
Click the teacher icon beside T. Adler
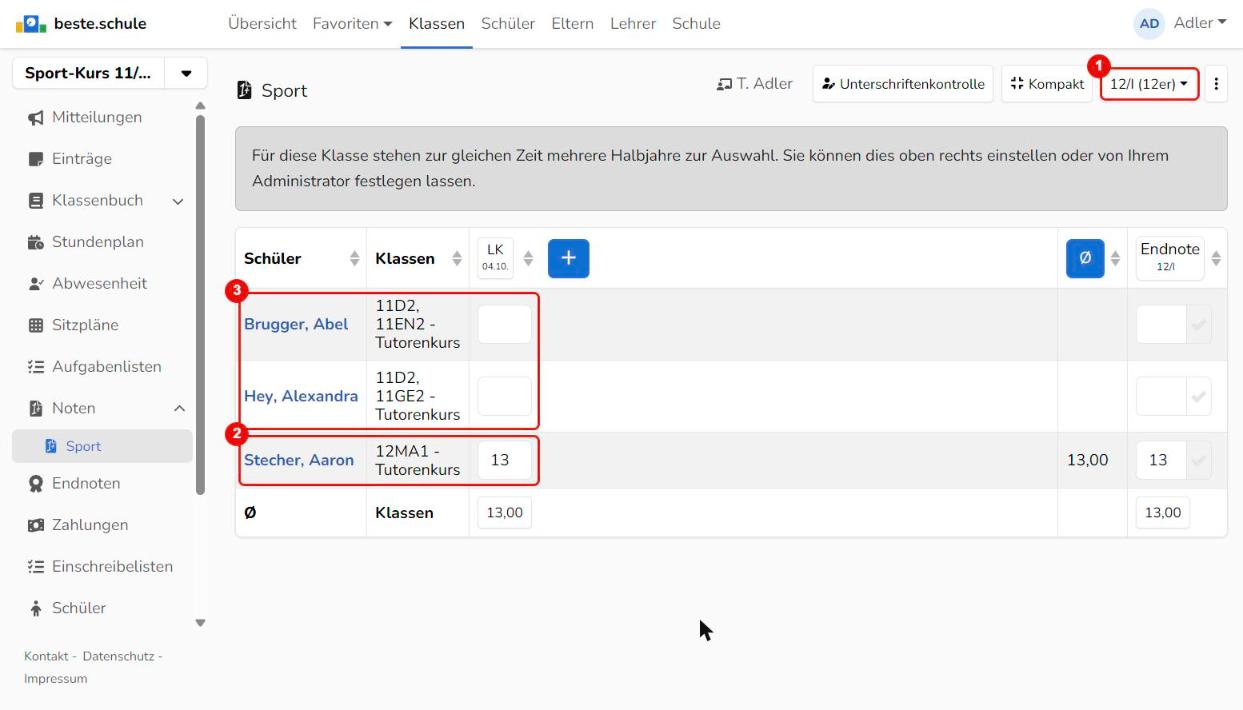725,85
